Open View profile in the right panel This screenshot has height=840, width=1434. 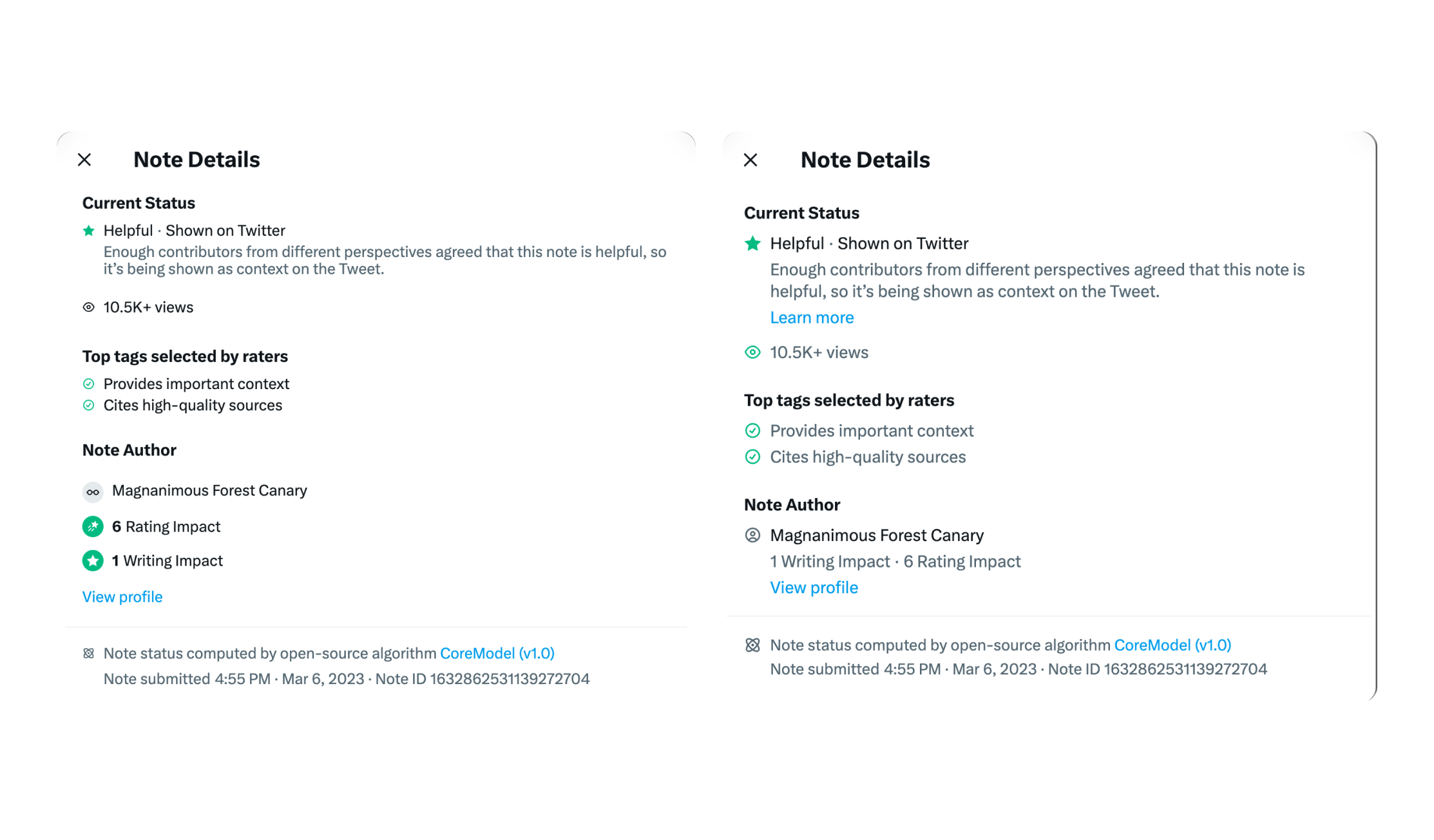pos(814,587)
